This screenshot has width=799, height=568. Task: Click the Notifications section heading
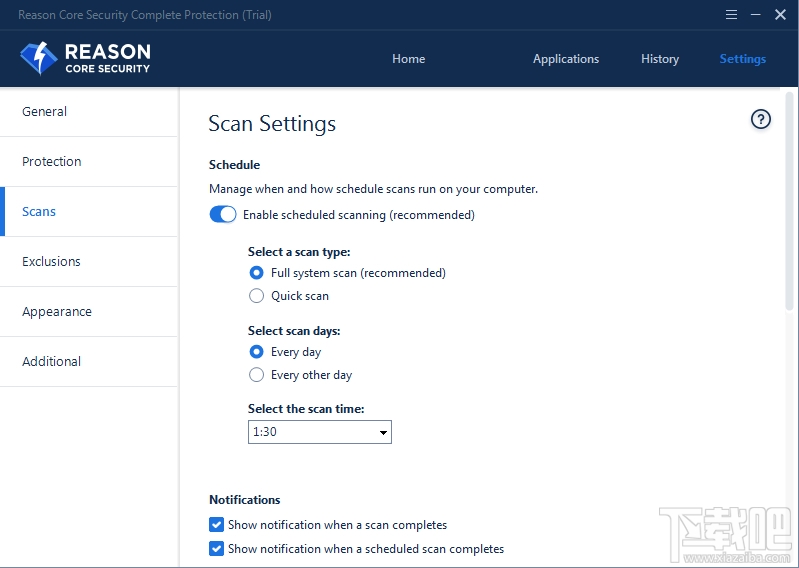point(245,500)
